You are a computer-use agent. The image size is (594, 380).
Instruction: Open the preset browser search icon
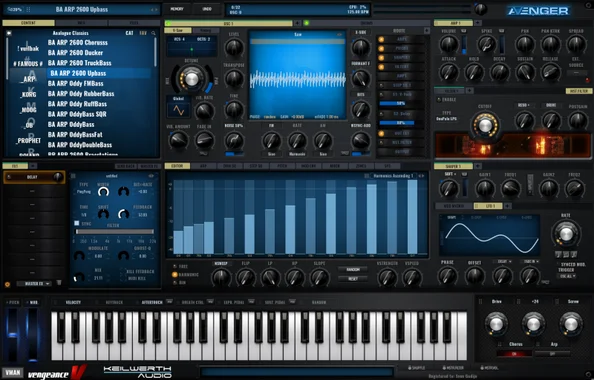pyautogui.click(x=153, y=33)
